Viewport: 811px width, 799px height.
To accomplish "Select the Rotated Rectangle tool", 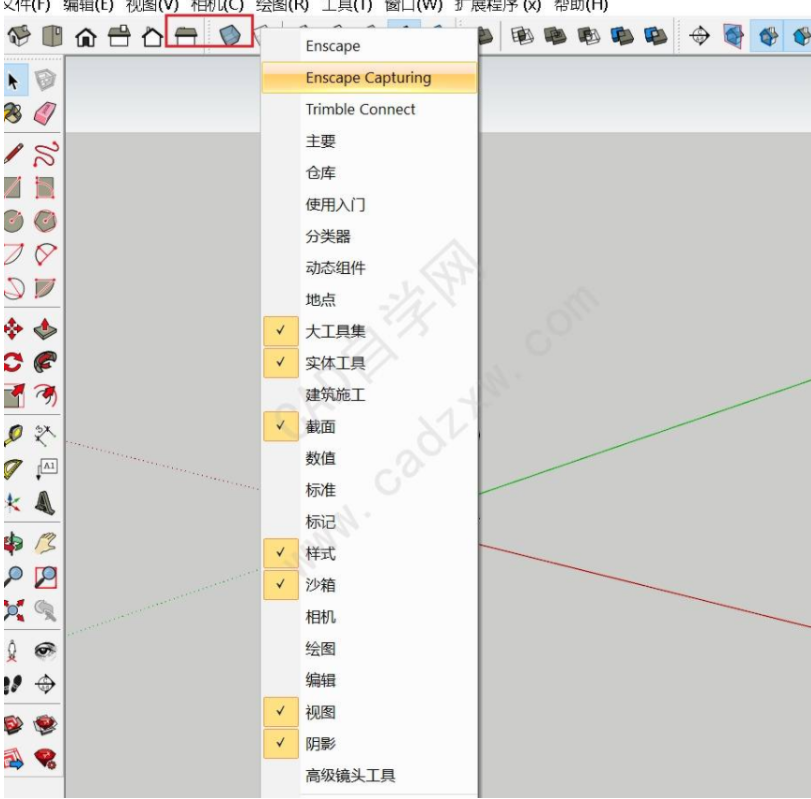I will (45, 188).
